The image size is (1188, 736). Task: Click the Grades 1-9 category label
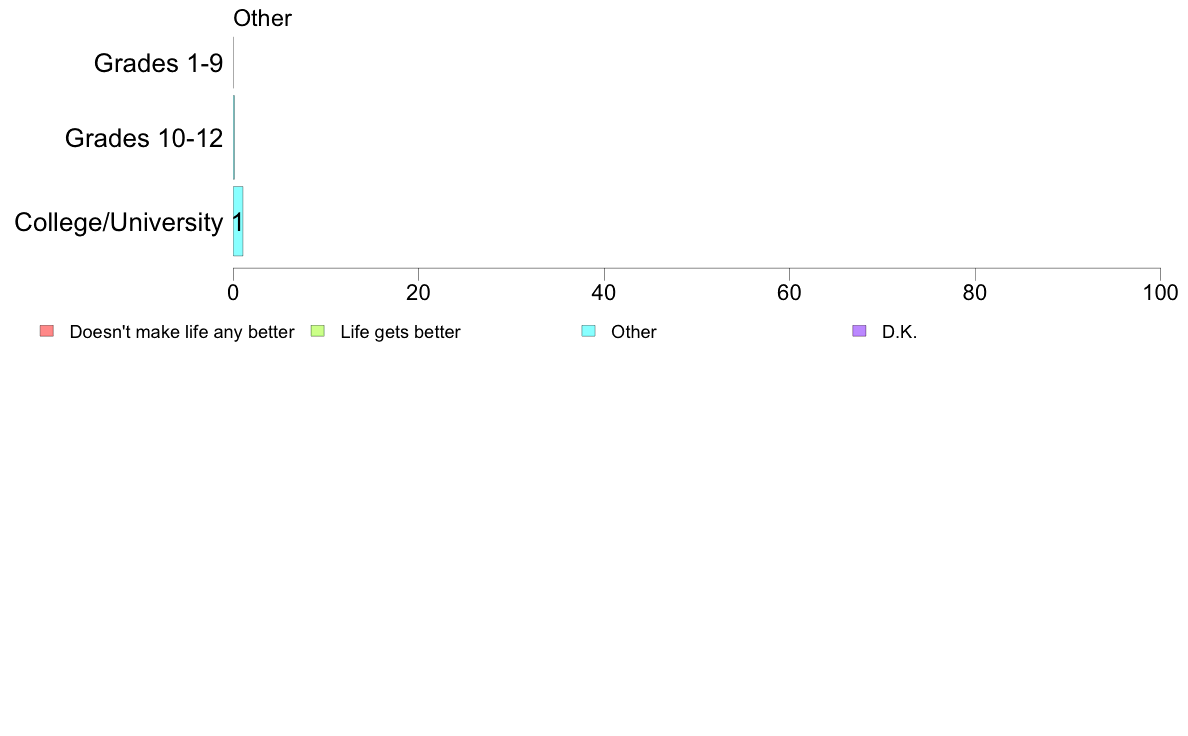(x=158, y=63)
